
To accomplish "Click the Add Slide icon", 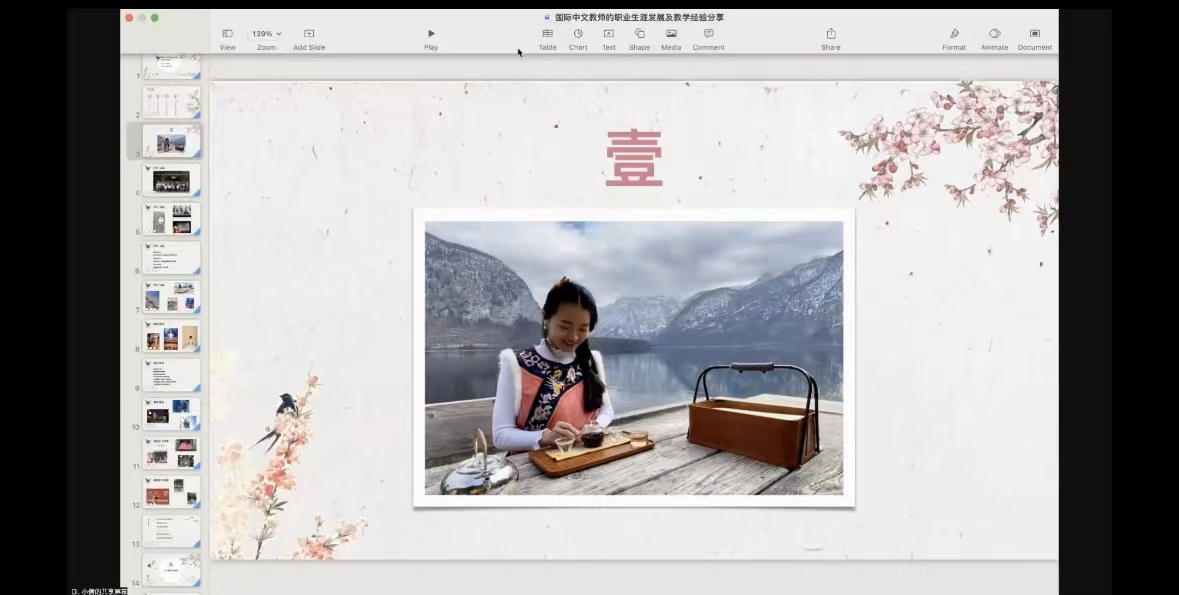I will coord(309,34).
